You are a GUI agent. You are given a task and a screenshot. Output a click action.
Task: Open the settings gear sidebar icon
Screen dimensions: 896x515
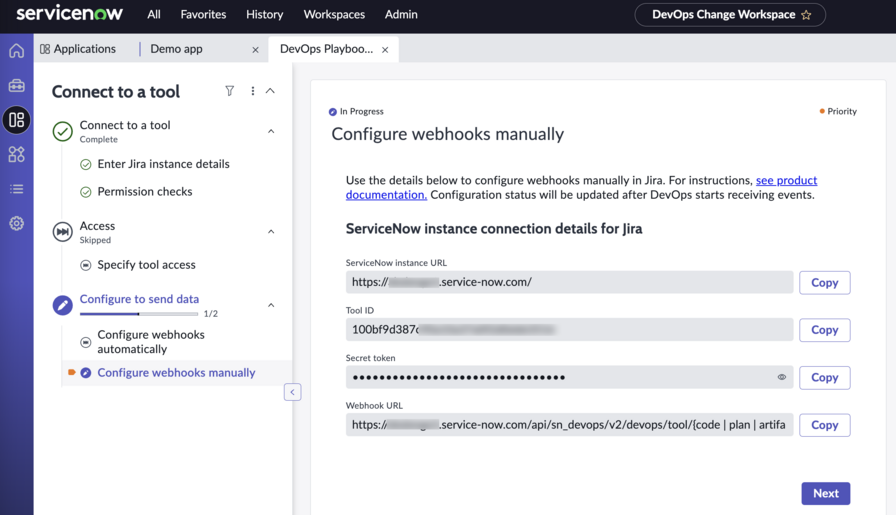coord(17,223)
